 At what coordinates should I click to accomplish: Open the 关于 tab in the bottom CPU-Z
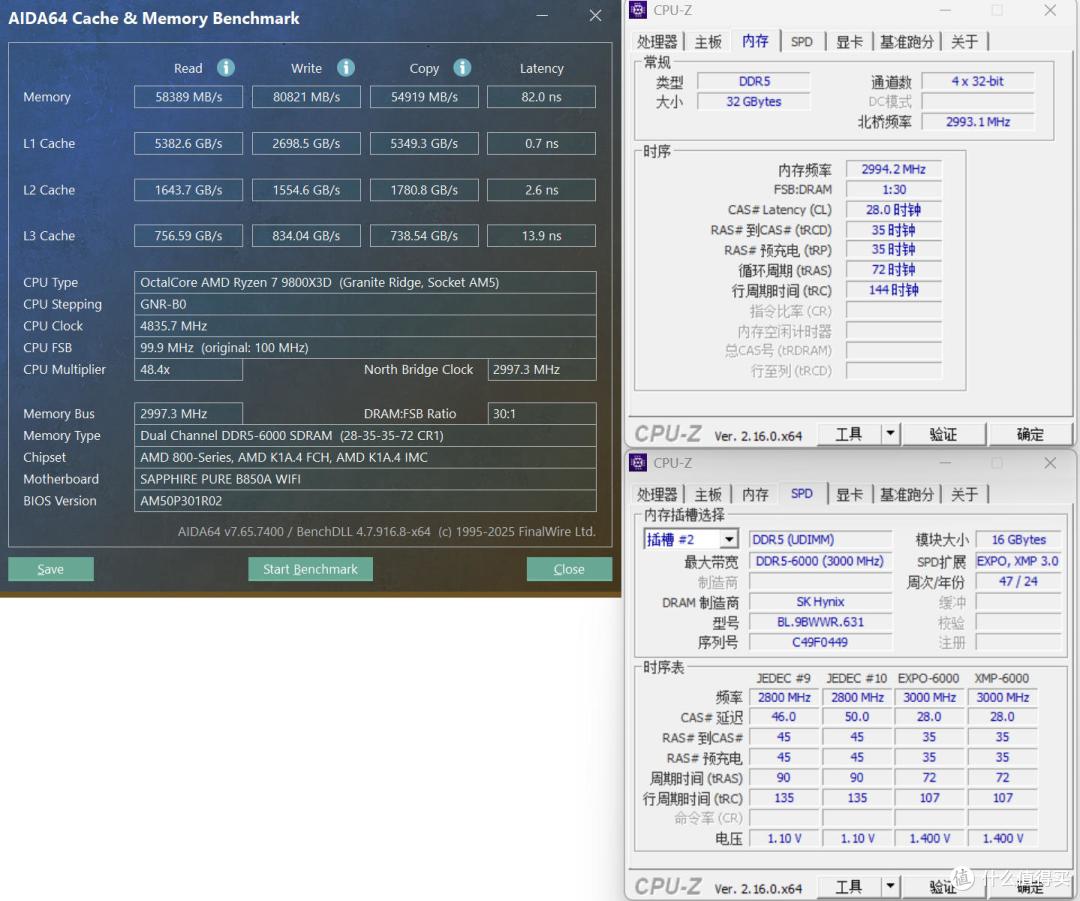964,494
